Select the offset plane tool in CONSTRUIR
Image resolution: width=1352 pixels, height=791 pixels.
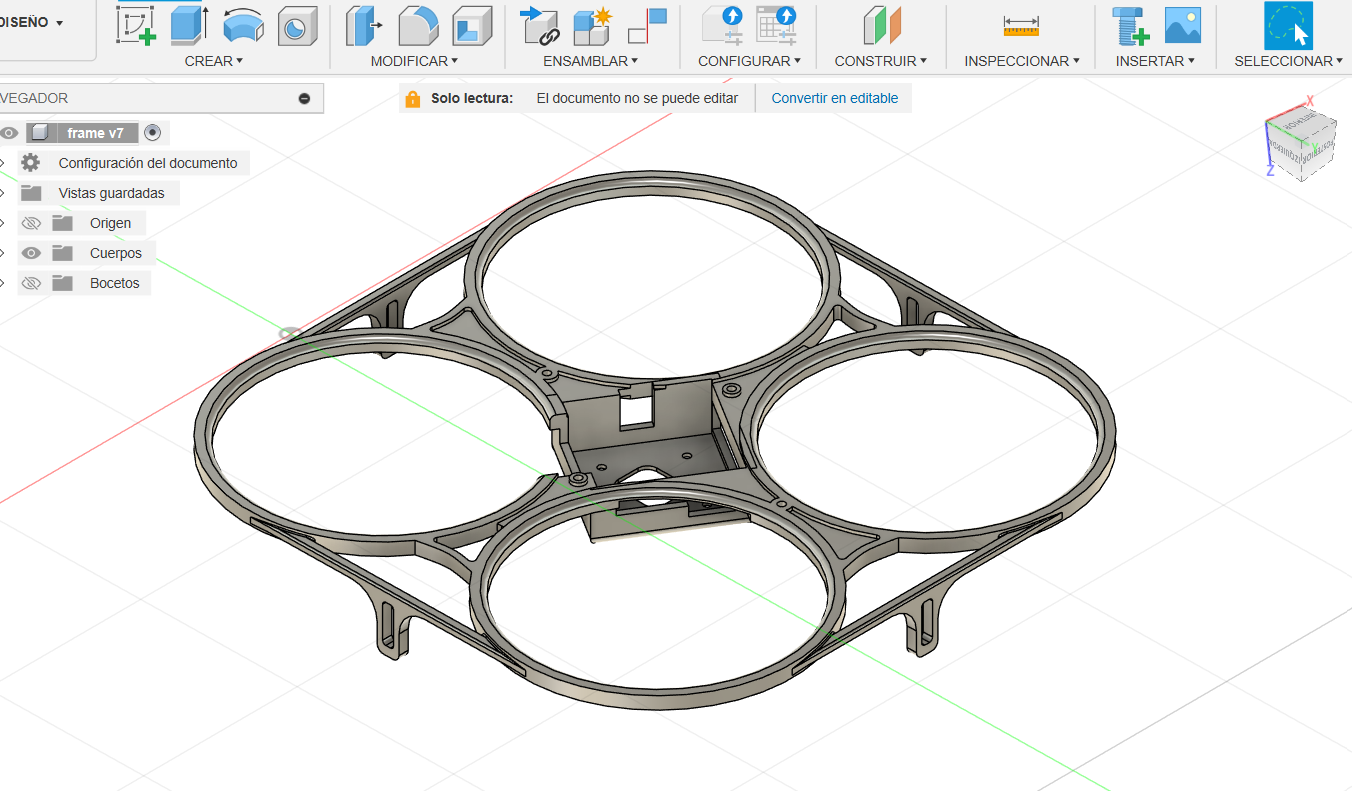pyautogui.click(x=881, y=25)
